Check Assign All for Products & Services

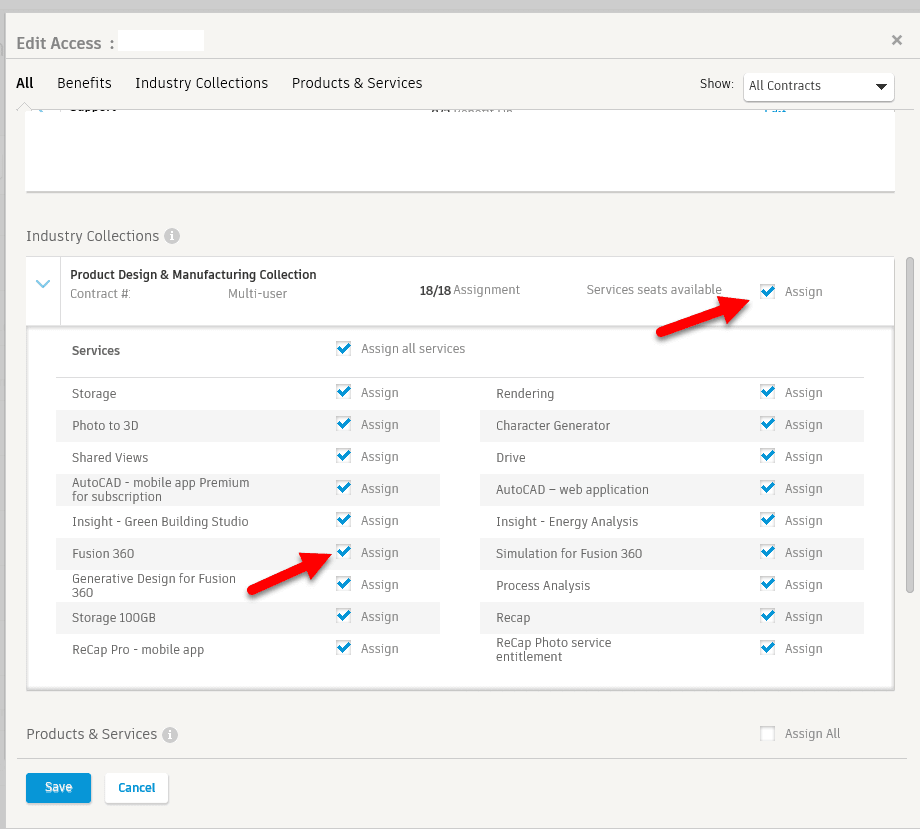pos(767,733)
